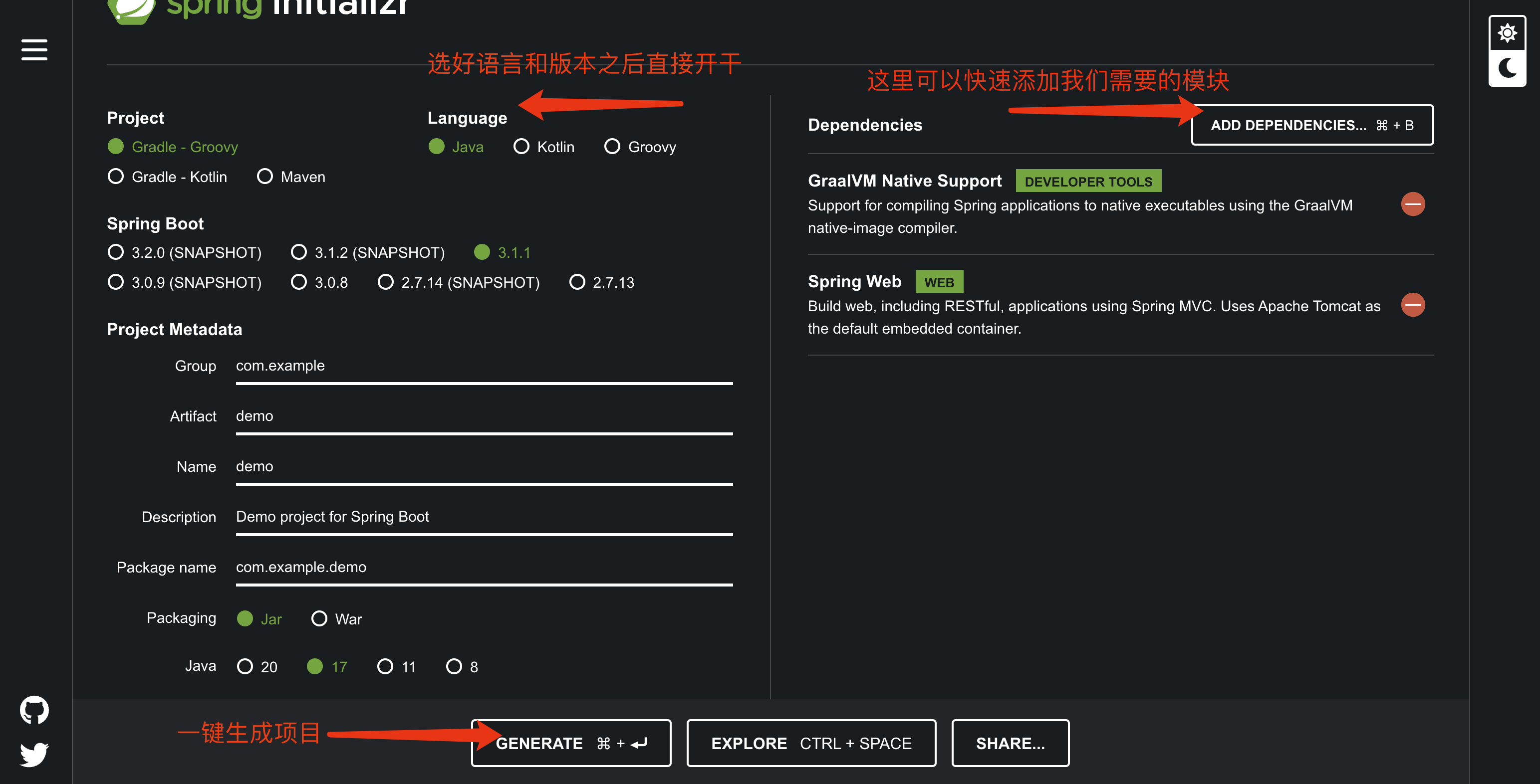
Task: Click the Spring leaf logo
Action: pos(131,11)
